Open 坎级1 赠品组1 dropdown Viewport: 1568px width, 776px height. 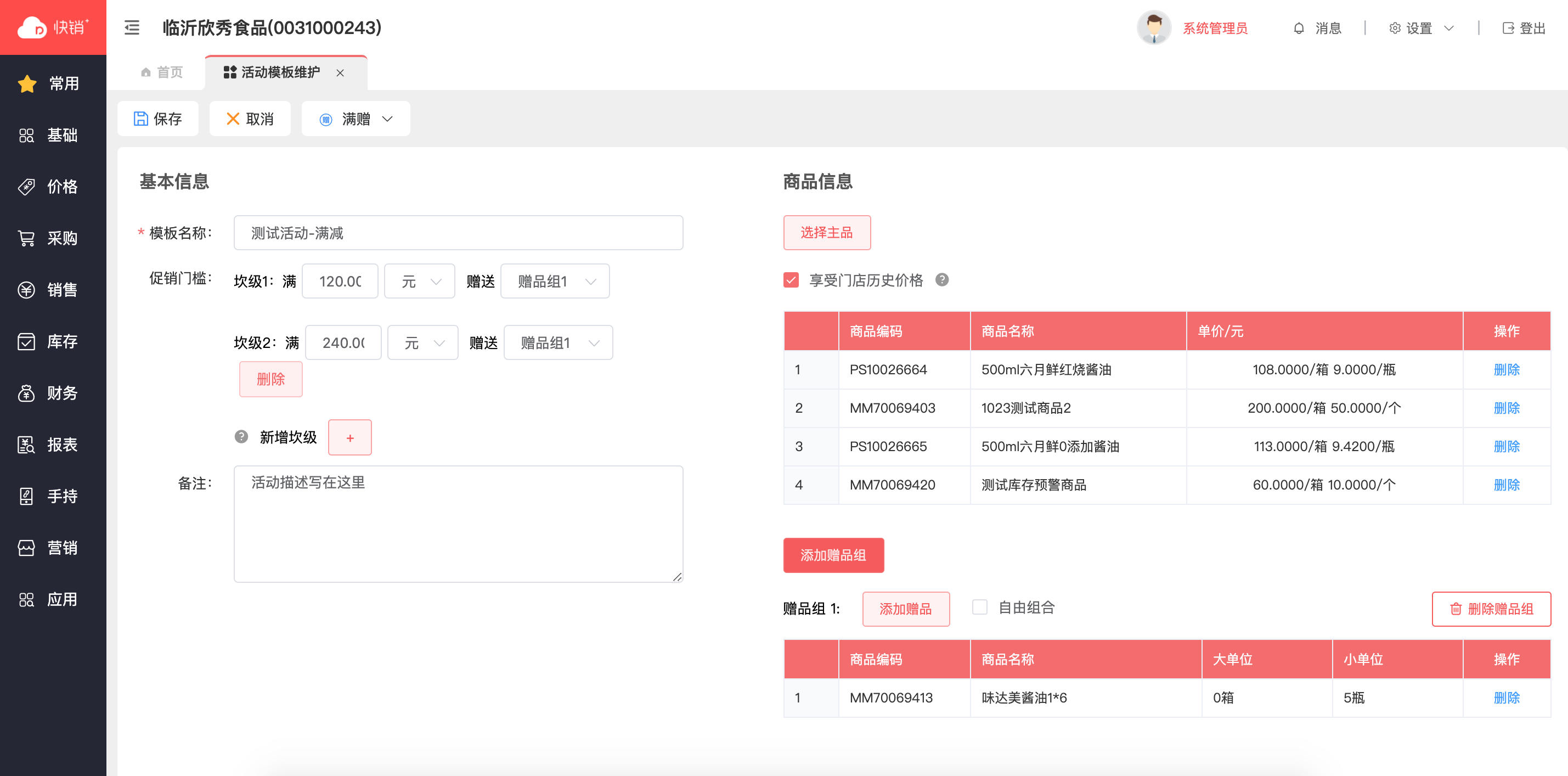point(555,282)
